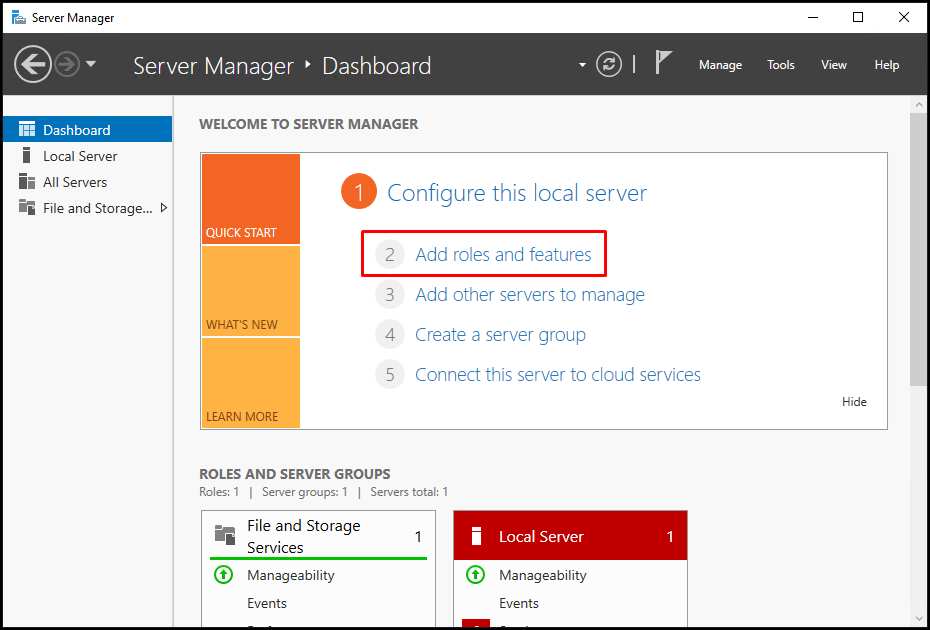Image resolution: width=930 pixels, height=630 pixels.
Task: Open navigation history dropdown arrow
Action: click(91, 64)
